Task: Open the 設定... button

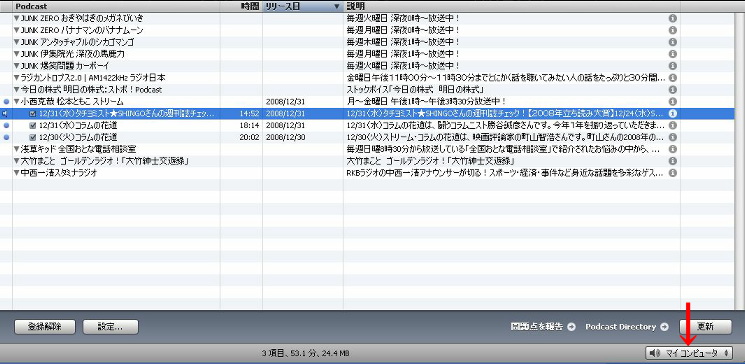Action: pos(111,327)
